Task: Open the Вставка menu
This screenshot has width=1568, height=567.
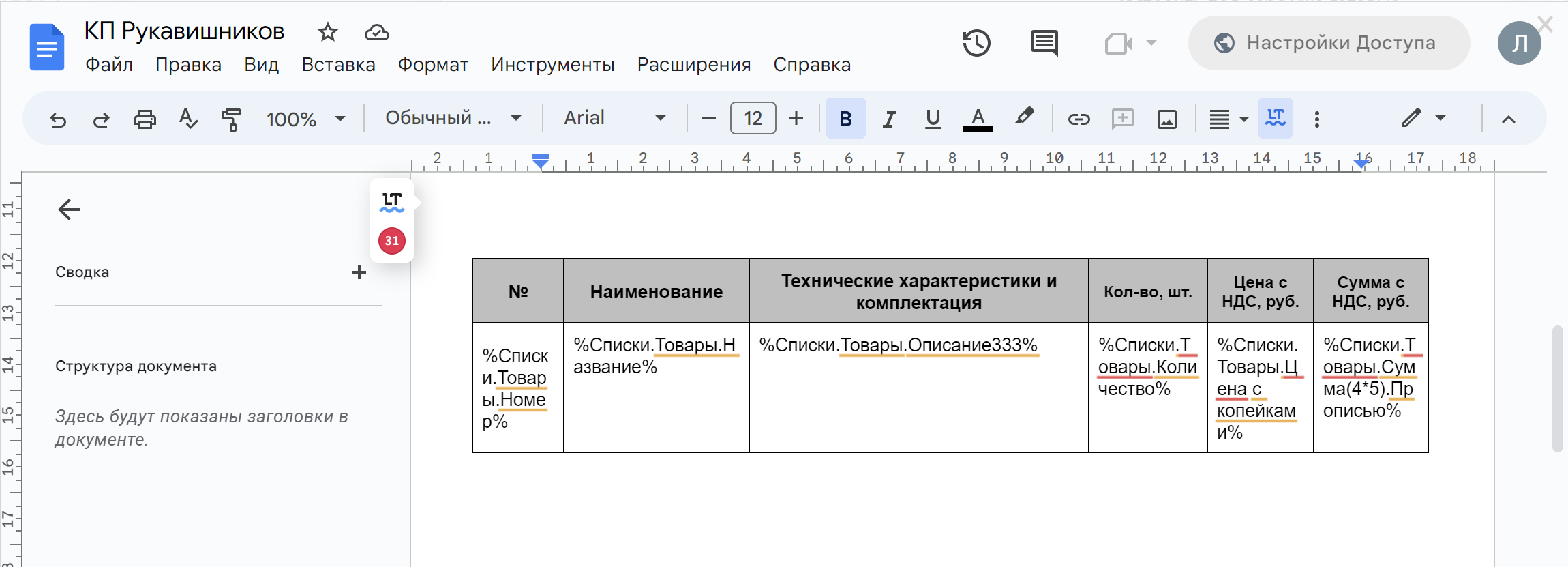Action: 338,65
